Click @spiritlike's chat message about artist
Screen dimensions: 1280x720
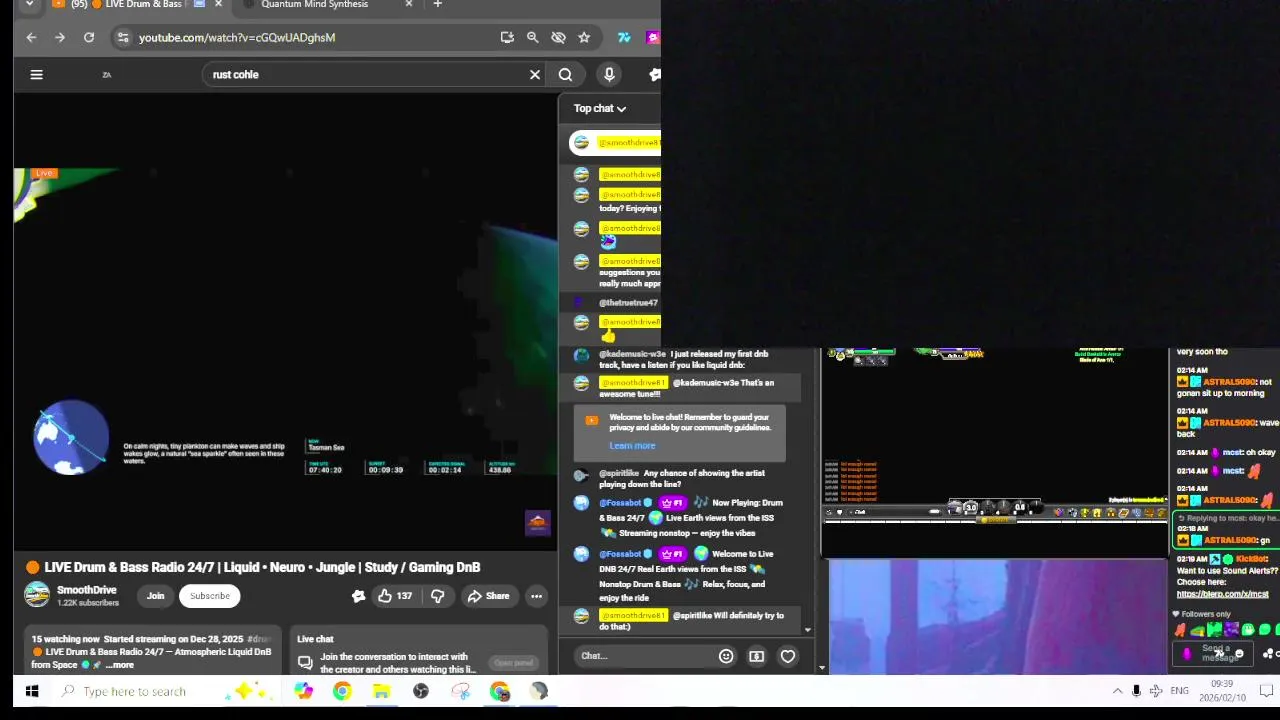point(687,478)
